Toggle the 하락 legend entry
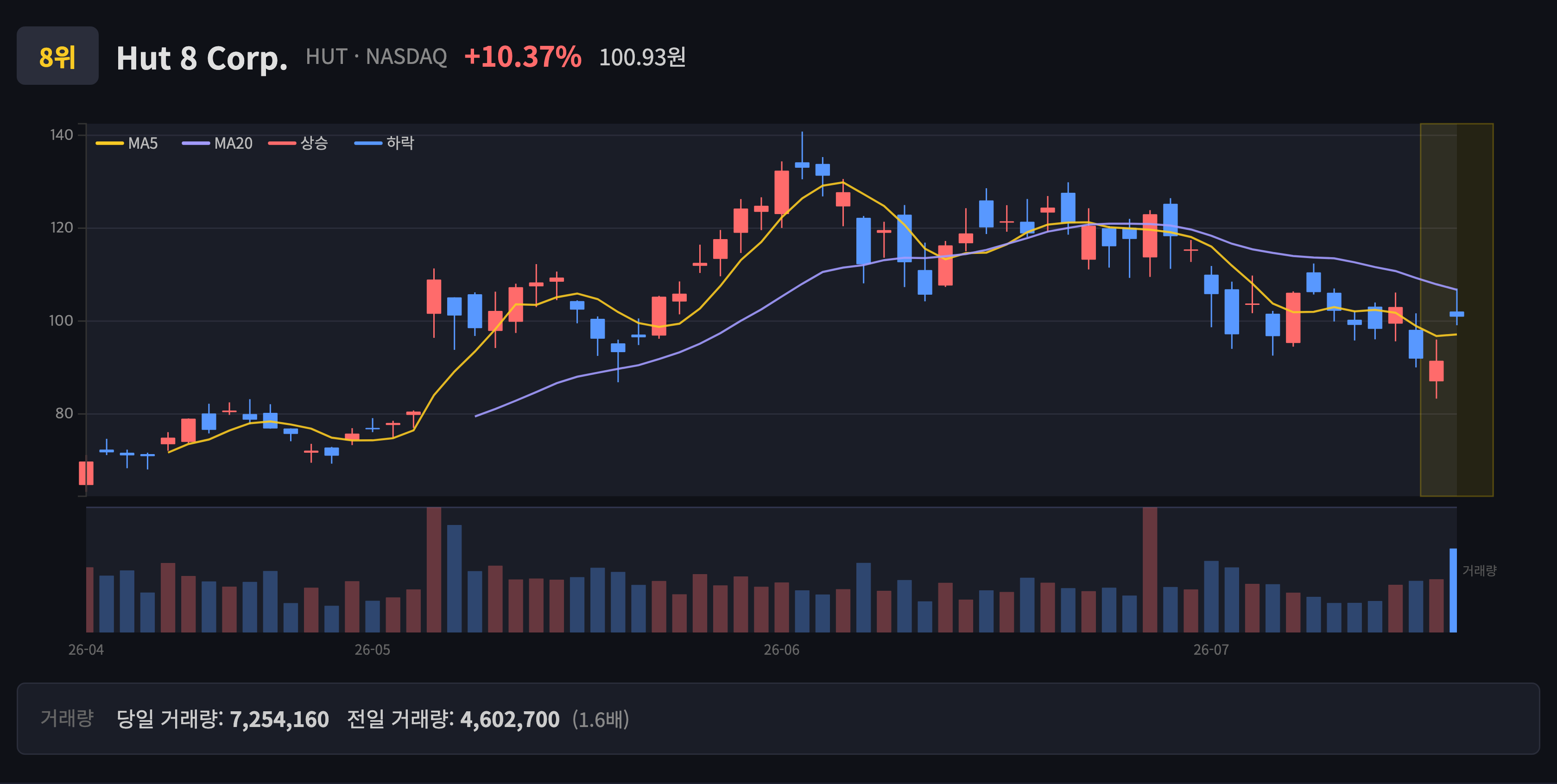This screenshot has height=784, width=1557. coord(385,143)
